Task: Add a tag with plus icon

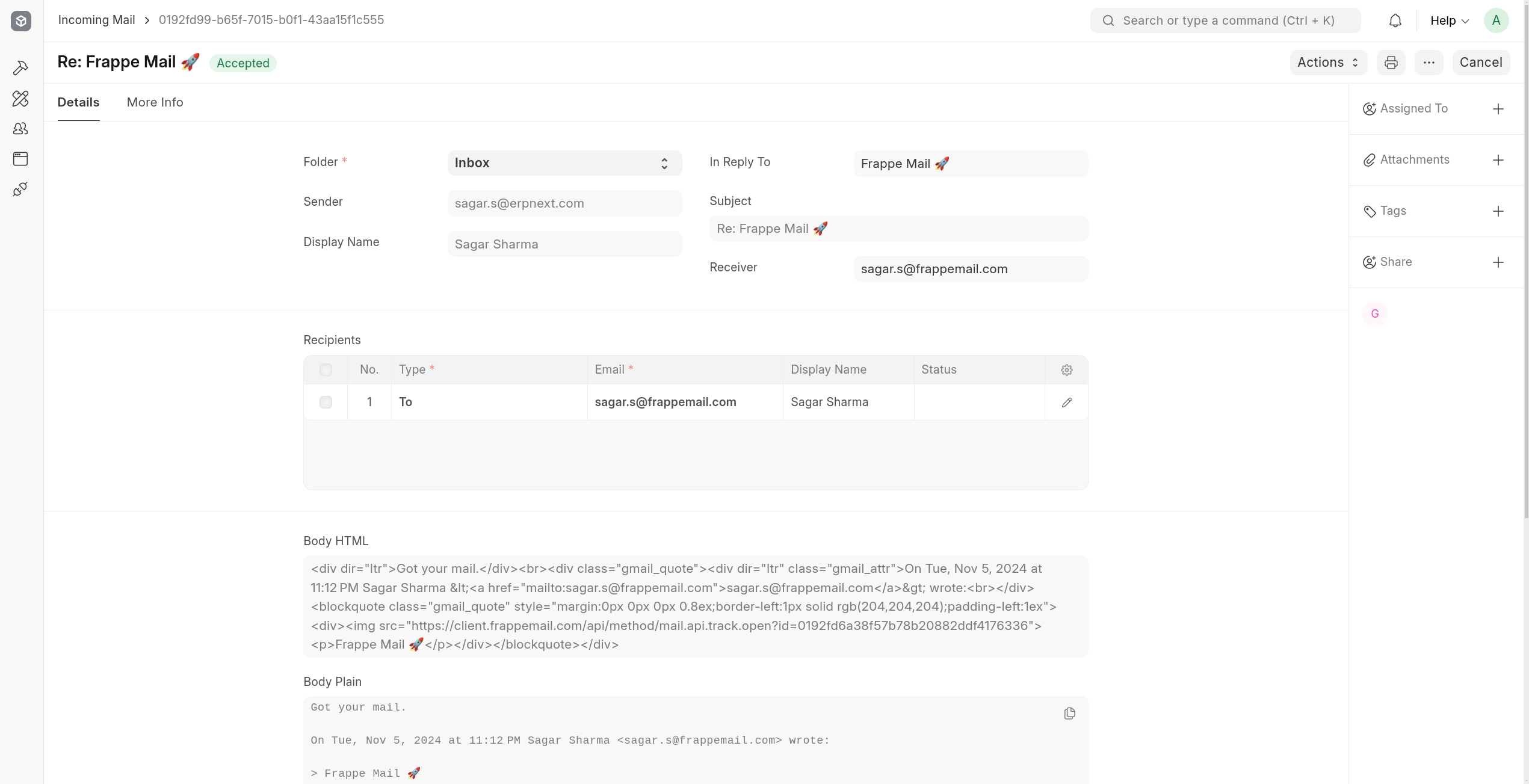Action: (x=1498, y=211)
